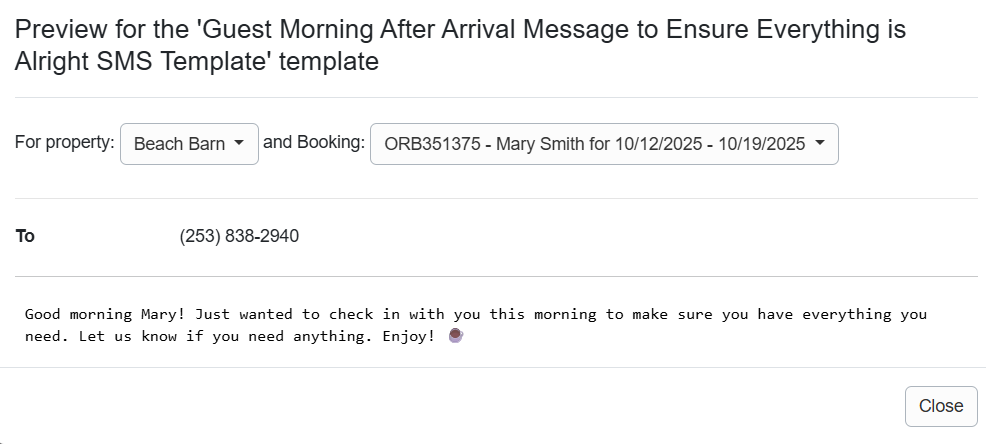Screen dimensions: 986x444
Task: Expand the Mary Smith booking dropdown
Action: (603, 144)
